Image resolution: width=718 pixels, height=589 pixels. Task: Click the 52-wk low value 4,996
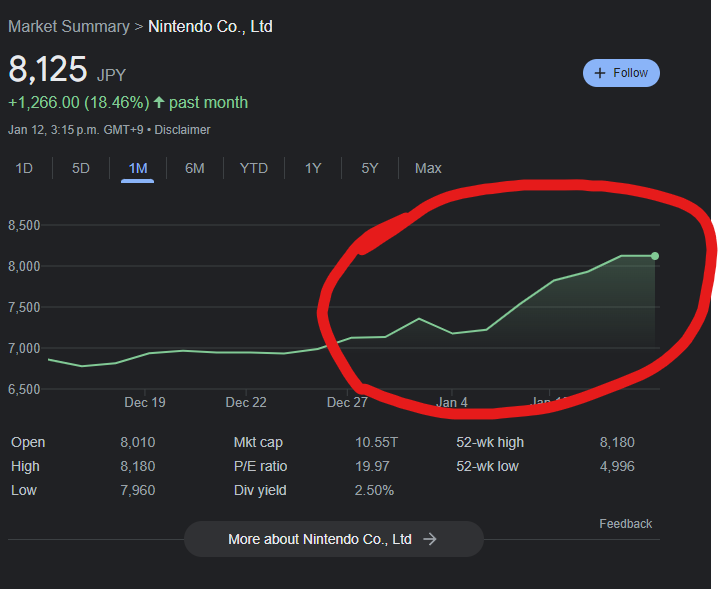pos(617,466)
